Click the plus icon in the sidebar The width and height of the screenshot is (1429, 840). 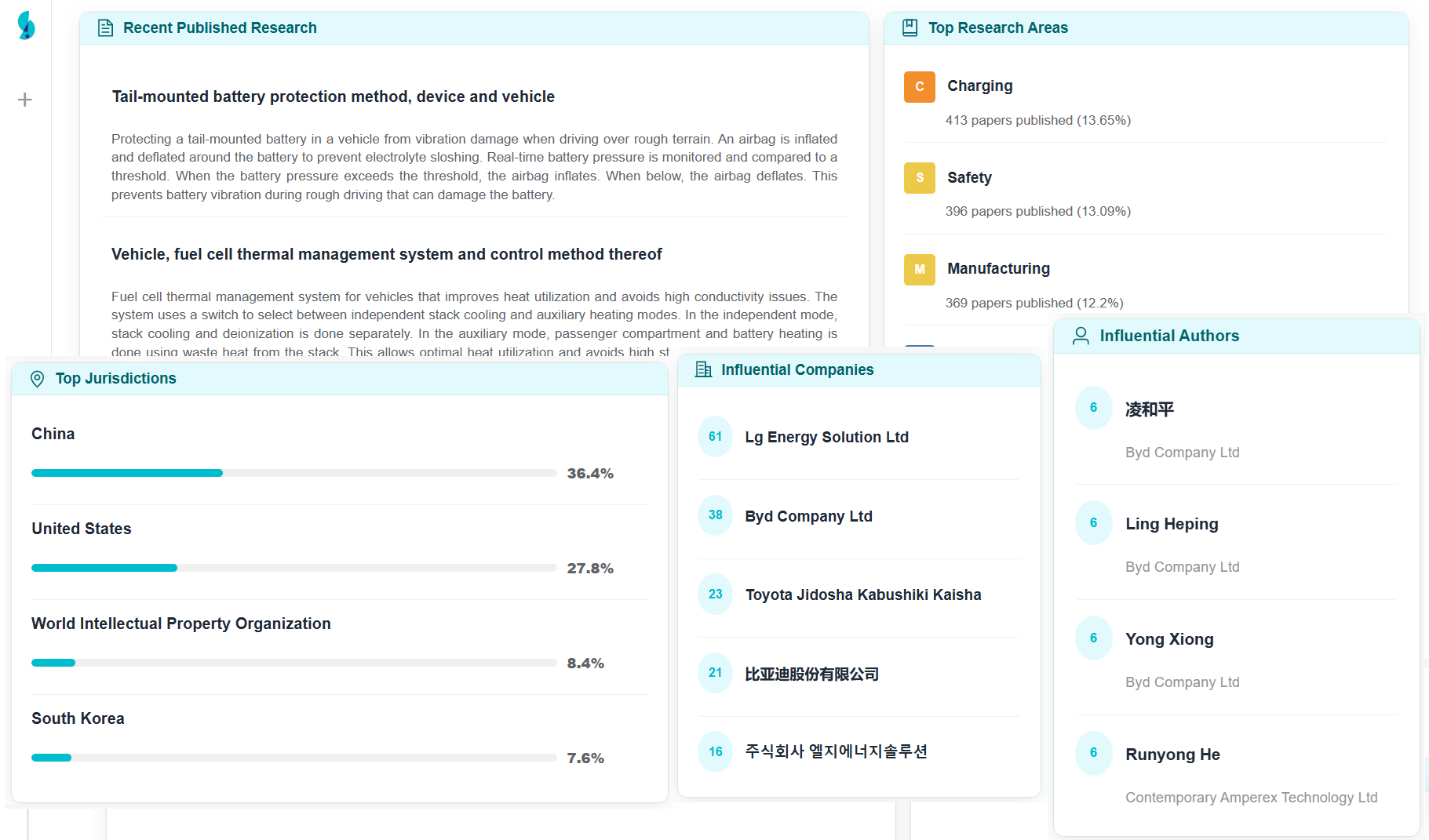[x=25, y=100]
